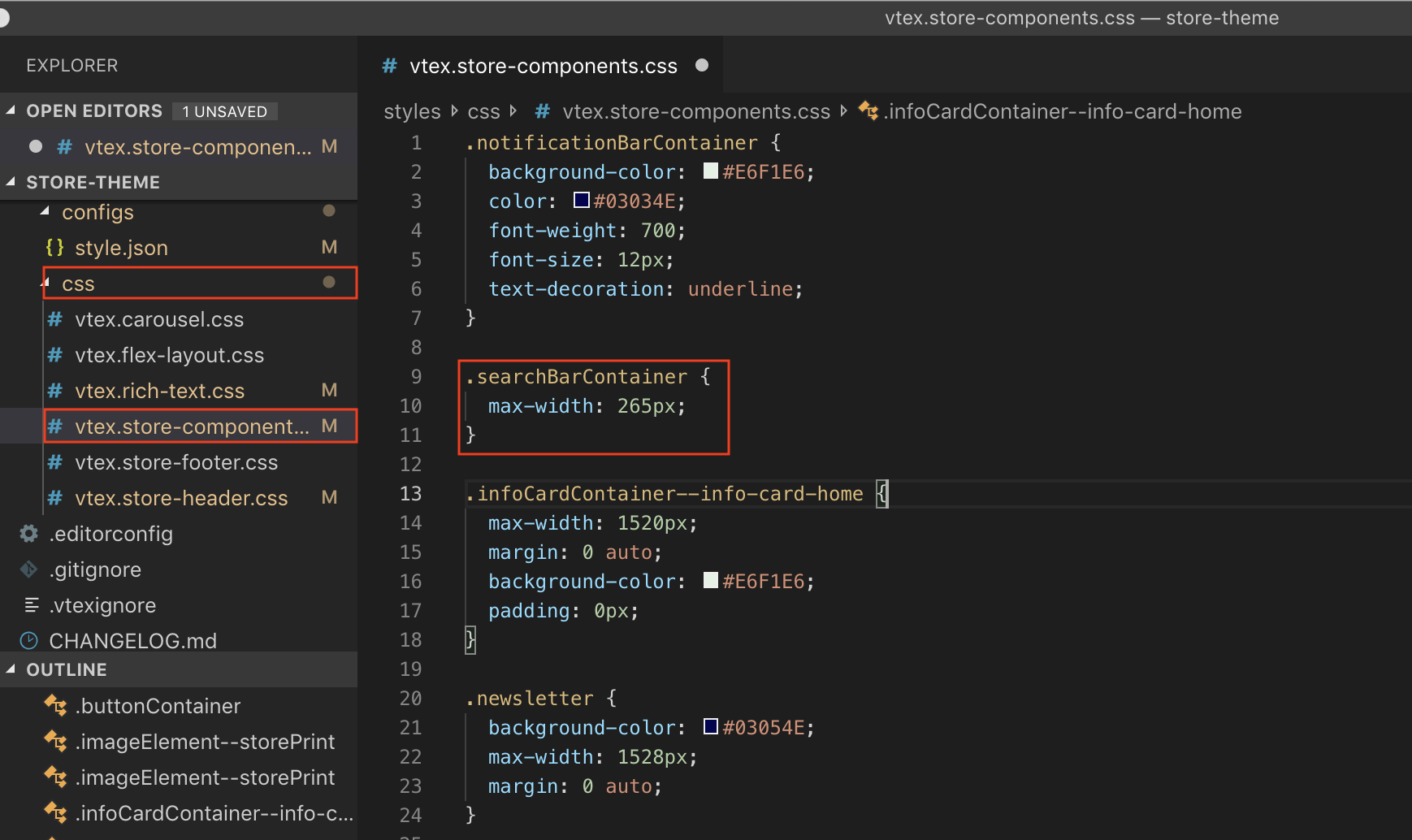Screen dimensions: 1412x840
Task: Click the #E6F1E6 color swatch on line 2
Action: [711, 171]
